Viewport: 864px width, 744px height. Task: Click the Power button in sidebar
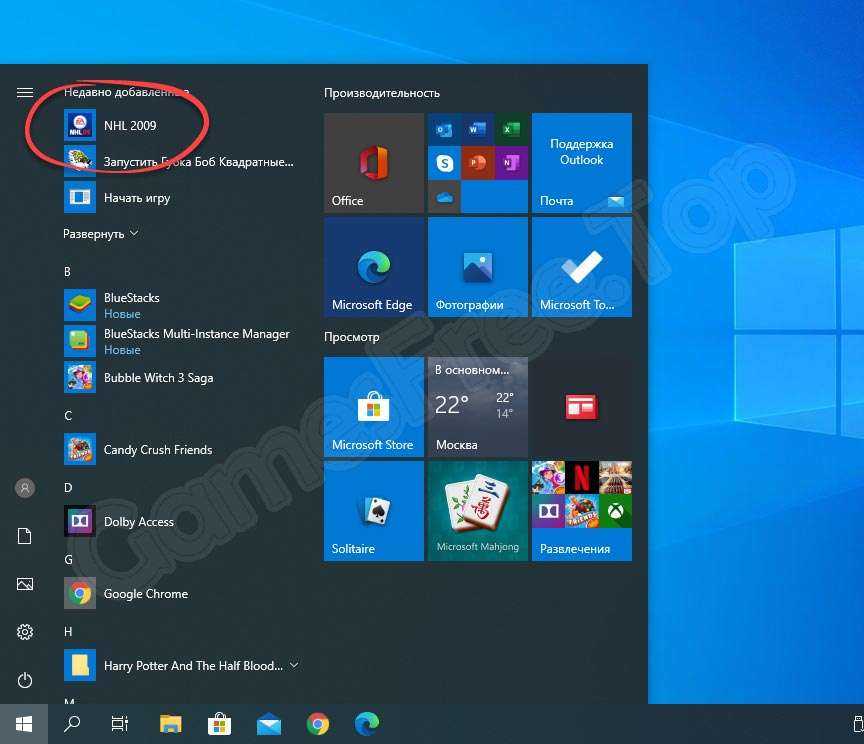pyautogui.click(x=25, y=680)
